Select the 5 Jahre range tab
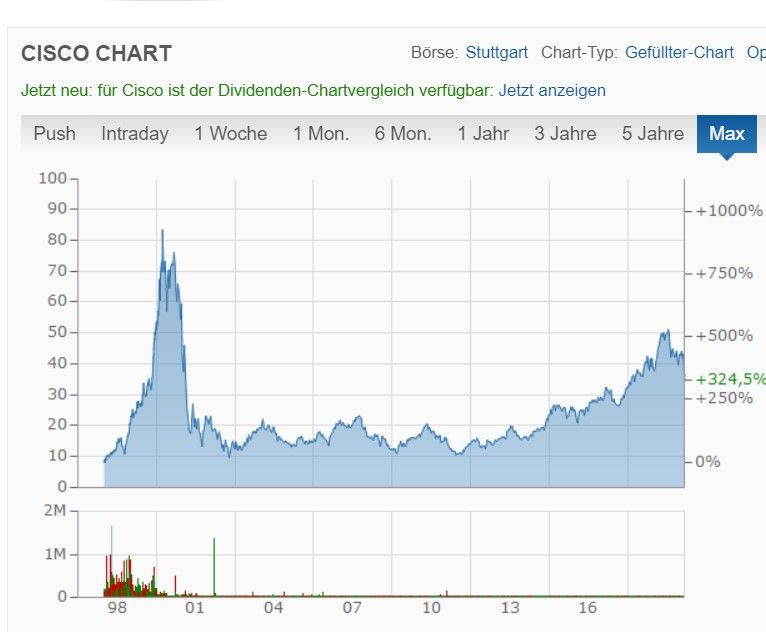Screen dimensions: 766x632 [653, 133]
